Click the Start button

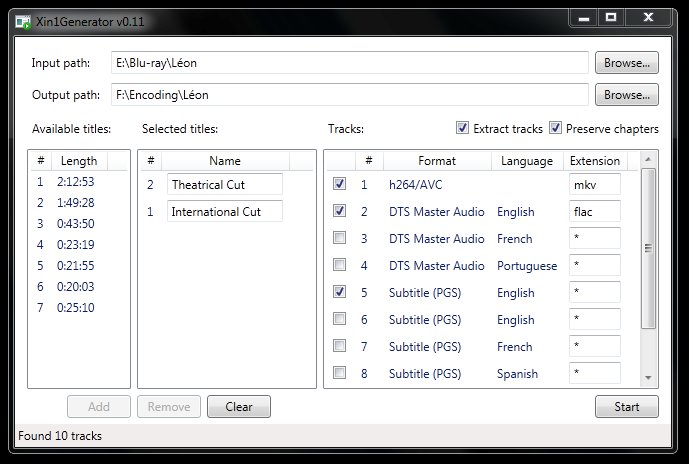click(x=627, y=406)
